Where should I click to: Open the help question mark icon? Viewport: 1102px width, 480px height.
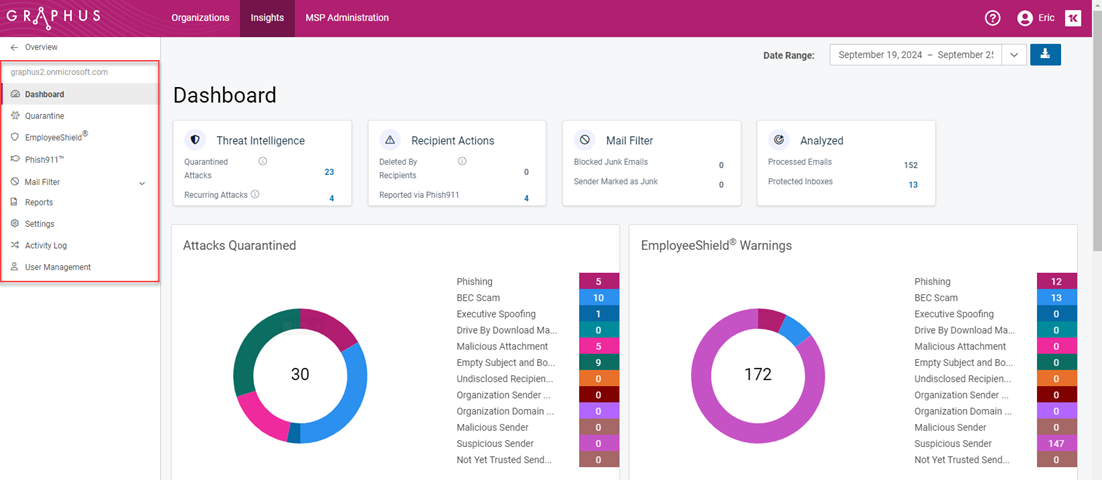(992, 19)
